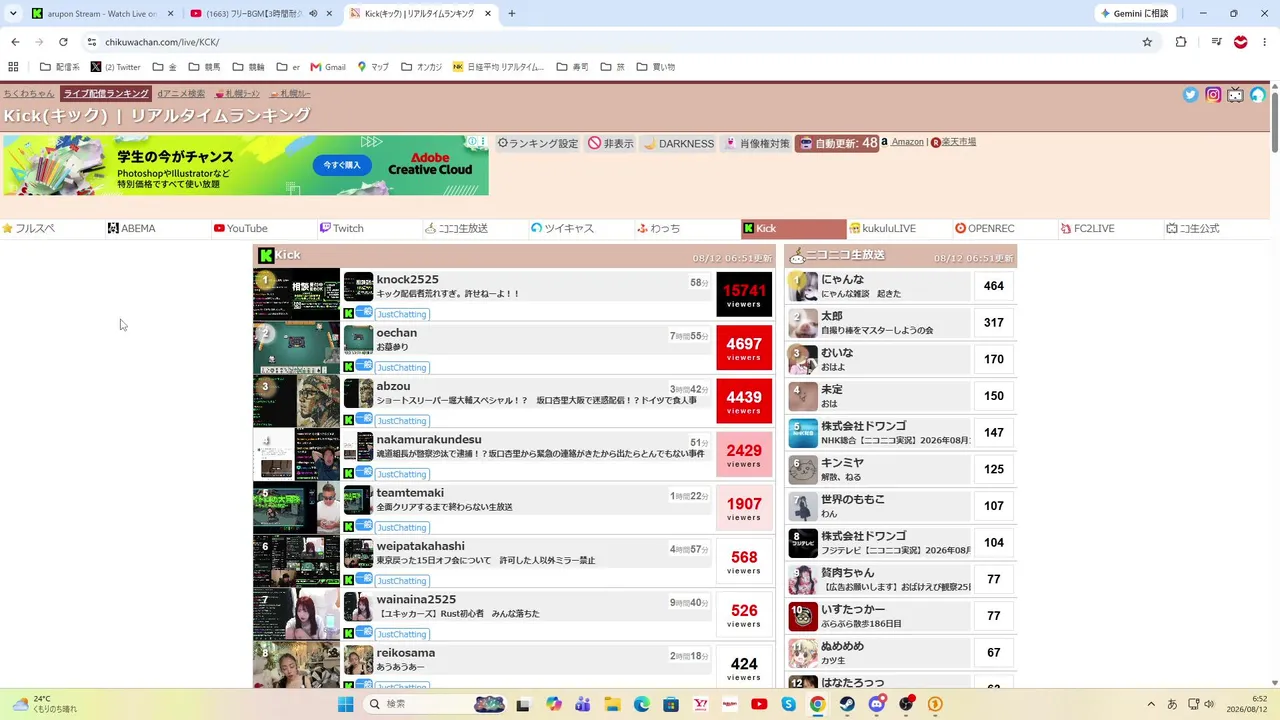Open the オンカジ bookmarks folder
Viewport: 1280px width, 720px height.
pyautogui.click(x=421, y=67)
